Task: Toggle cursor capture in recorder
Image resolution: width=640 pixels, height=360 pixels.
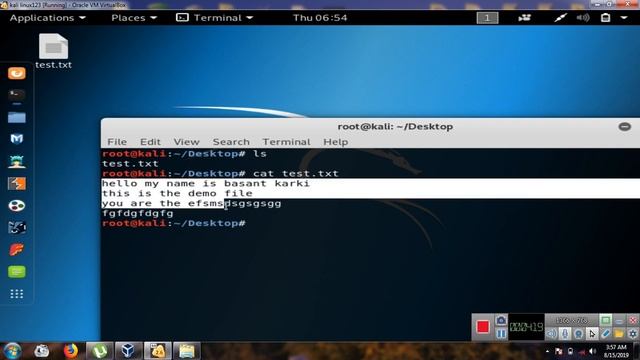Action: pos(592,334)
